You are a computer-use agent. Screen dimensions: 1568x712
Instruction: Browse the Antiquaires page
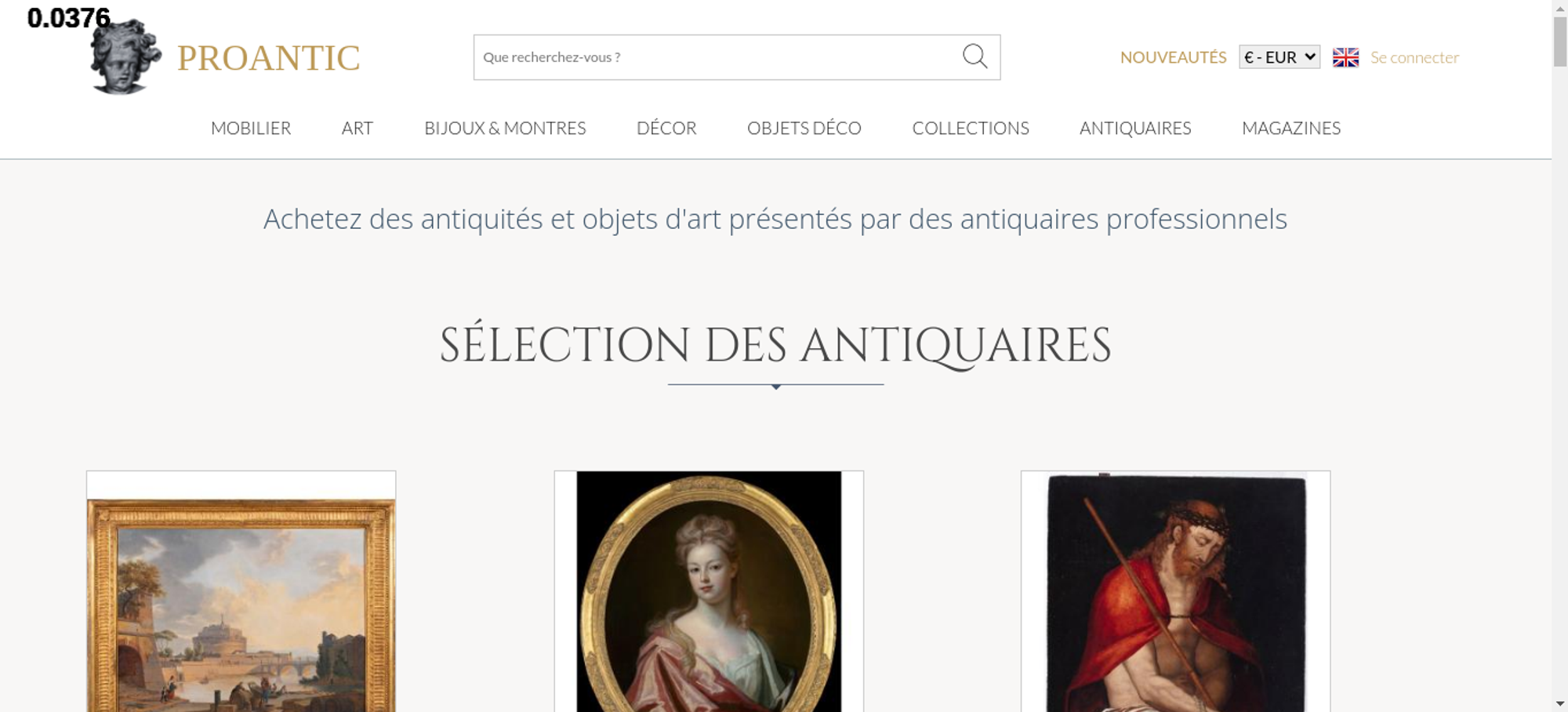pyautogui.click(x=1134, y=129)
